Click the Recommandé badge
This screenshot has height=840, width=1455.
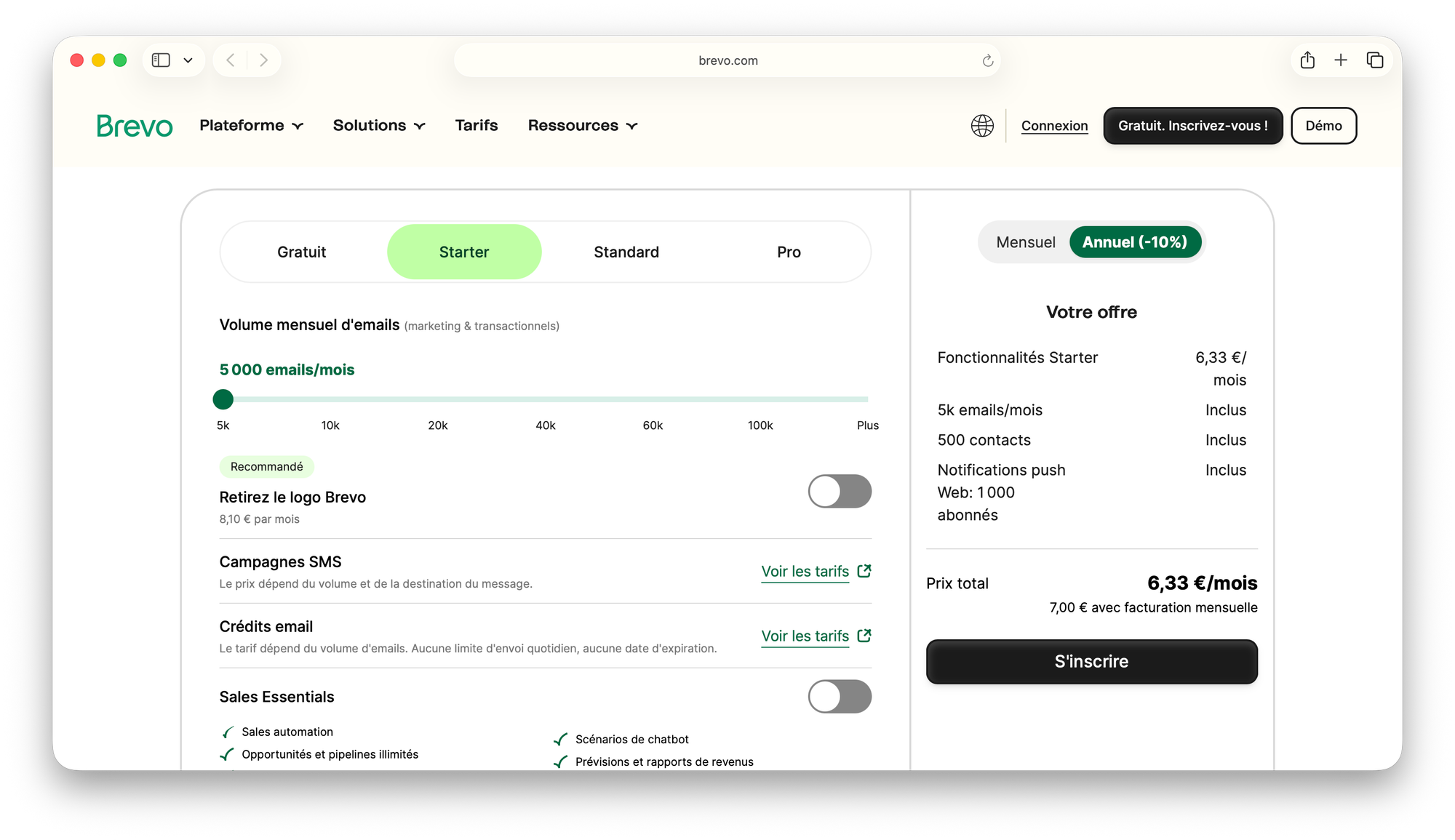click(x=267, y=467)
